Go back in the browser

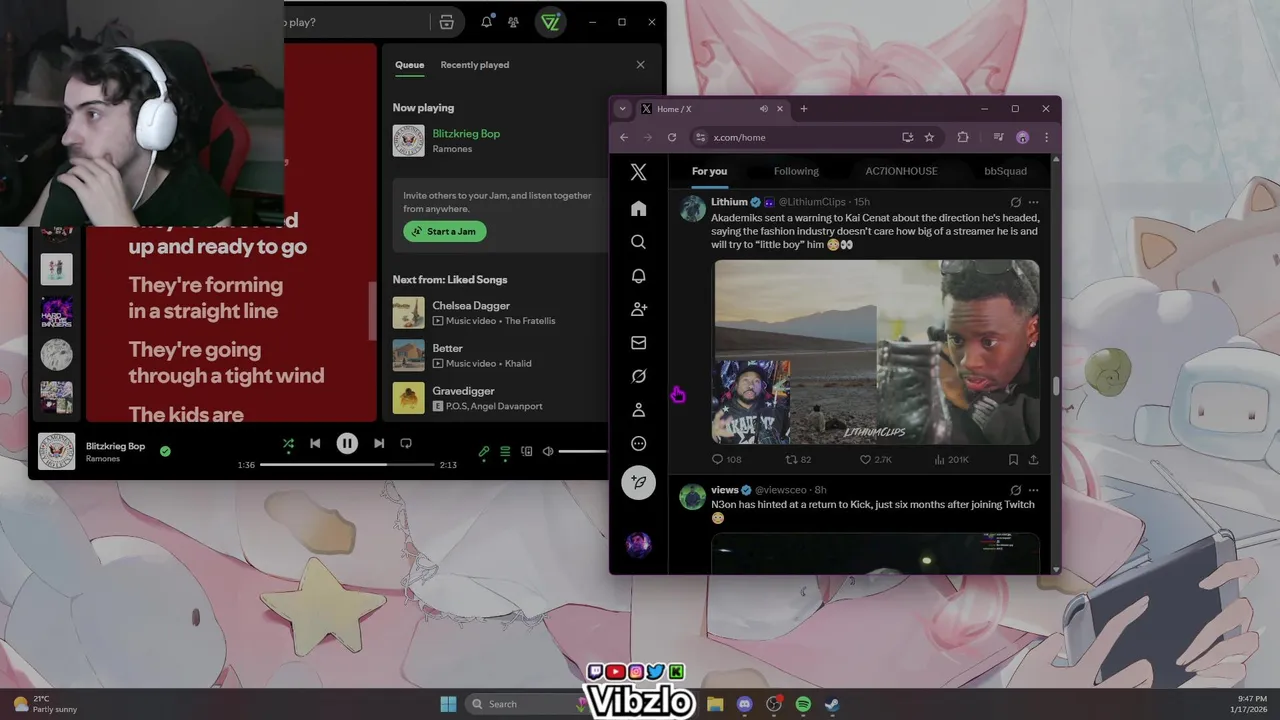tap(624, 137)
